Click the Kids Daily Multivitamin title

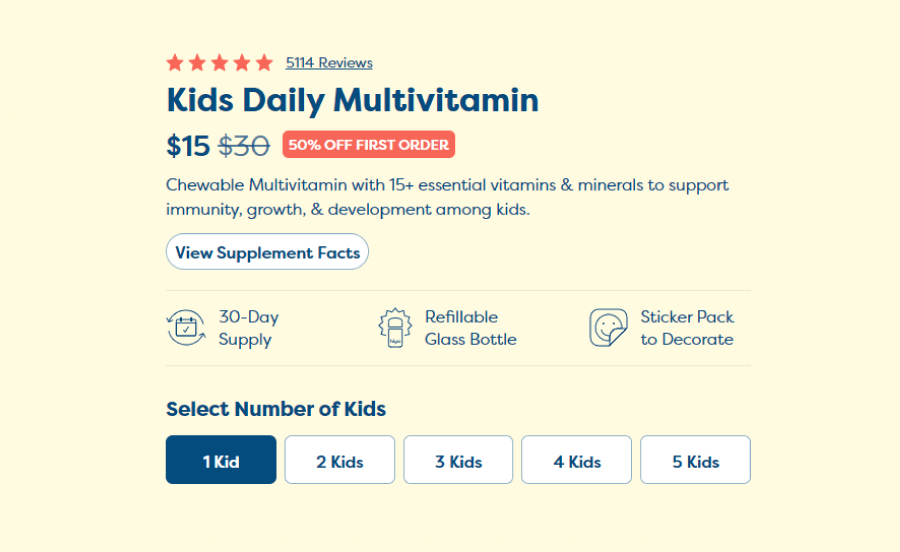point(352,100)
